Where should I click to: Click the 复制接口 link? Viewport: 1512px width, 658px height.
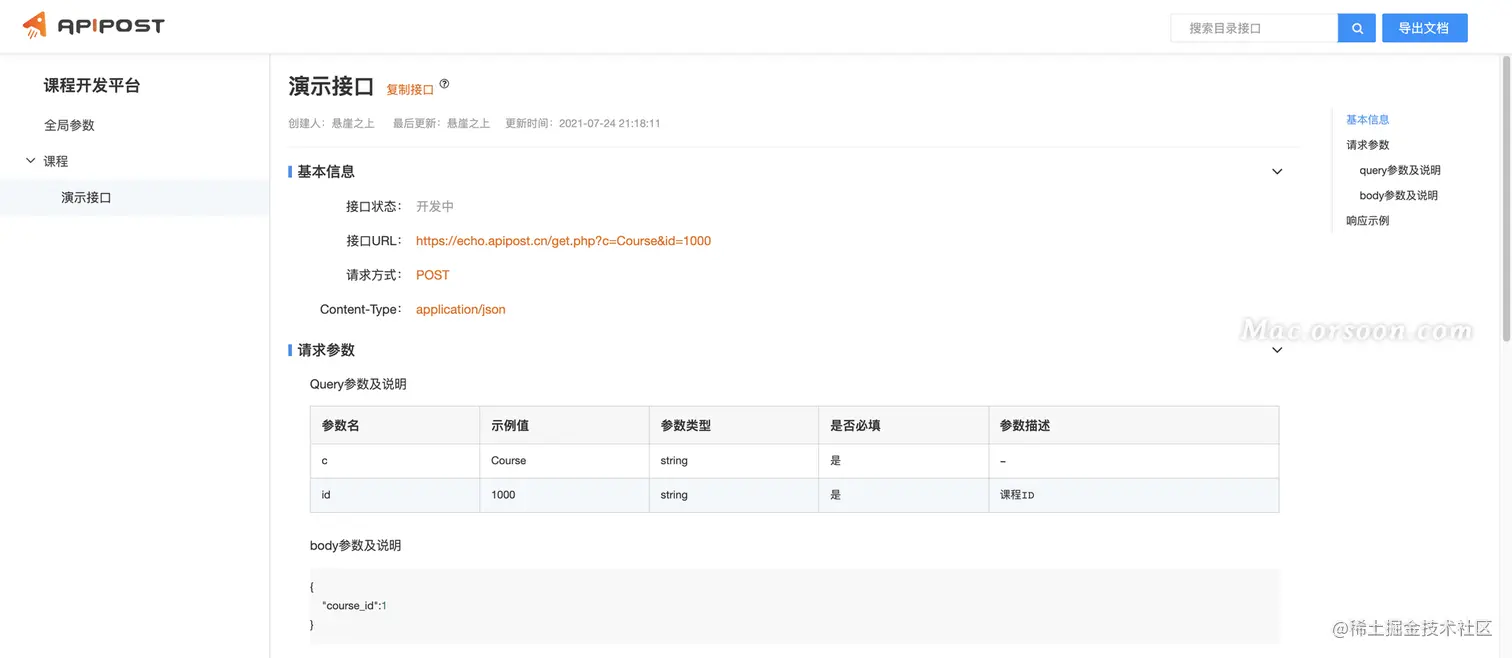tap(411, 88)
